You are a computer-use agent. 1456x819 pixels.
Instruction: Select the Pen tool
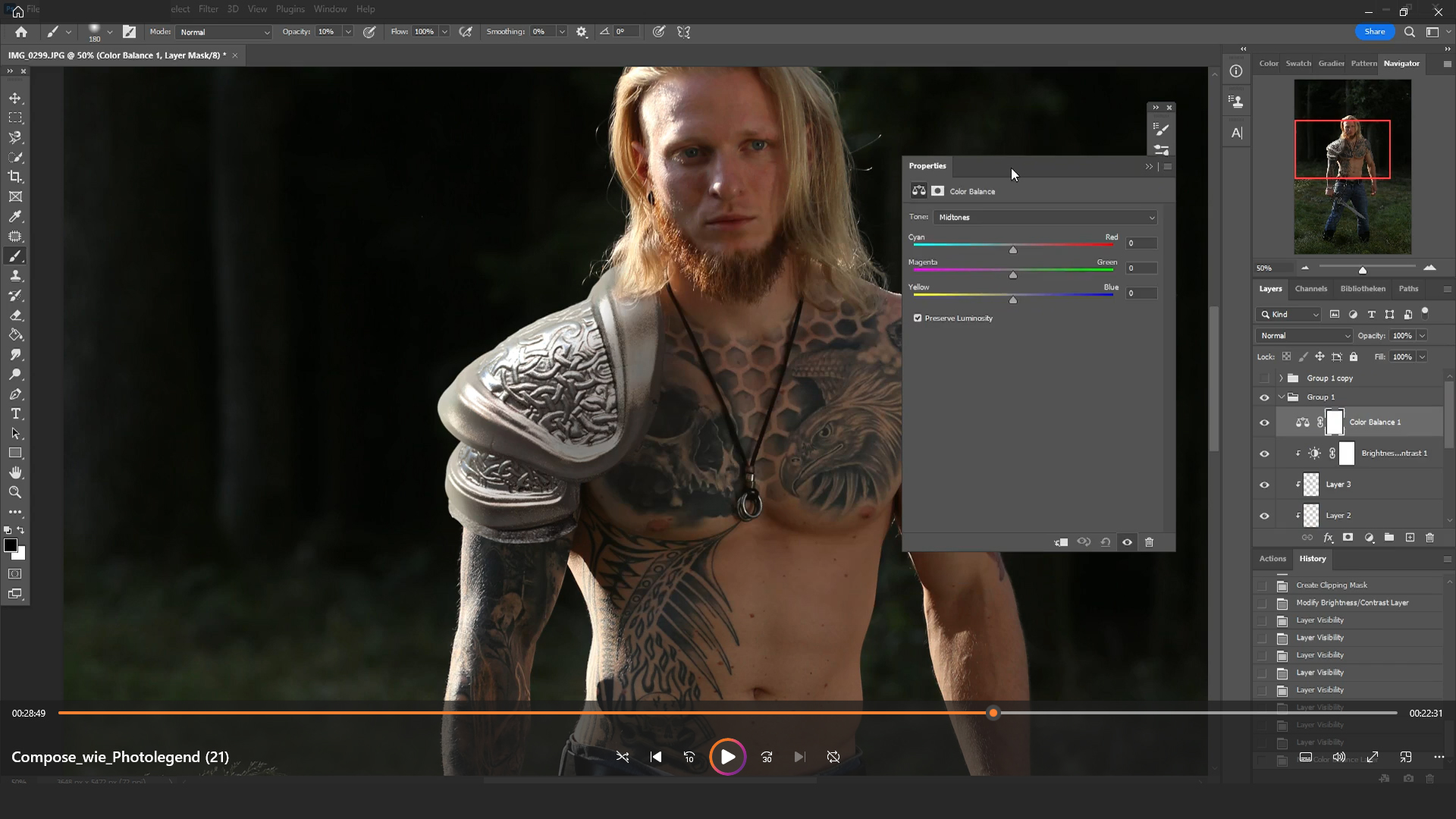[x=15, y=394]
